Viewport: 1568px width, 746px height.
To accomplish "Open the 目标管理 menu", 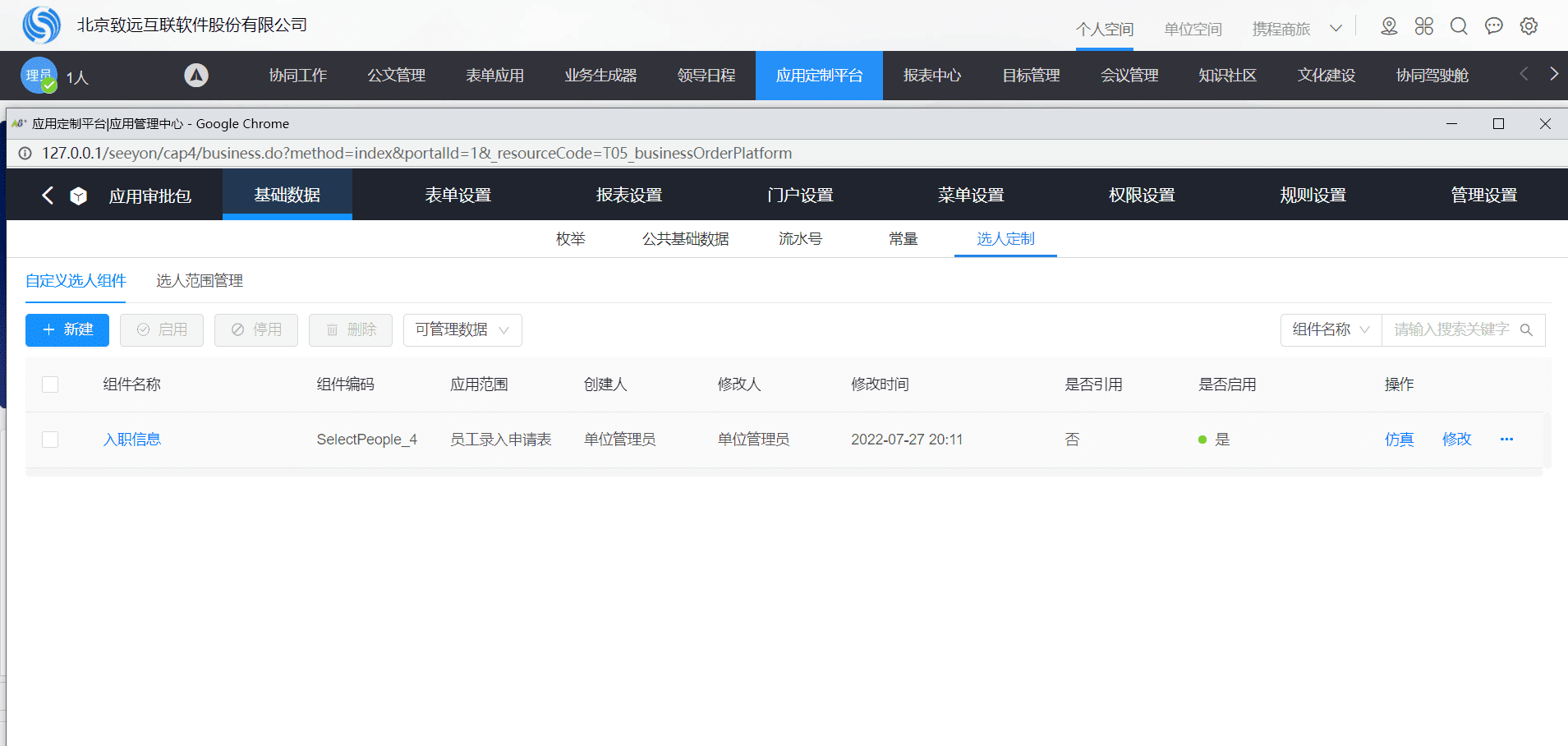I will 1031,76.
